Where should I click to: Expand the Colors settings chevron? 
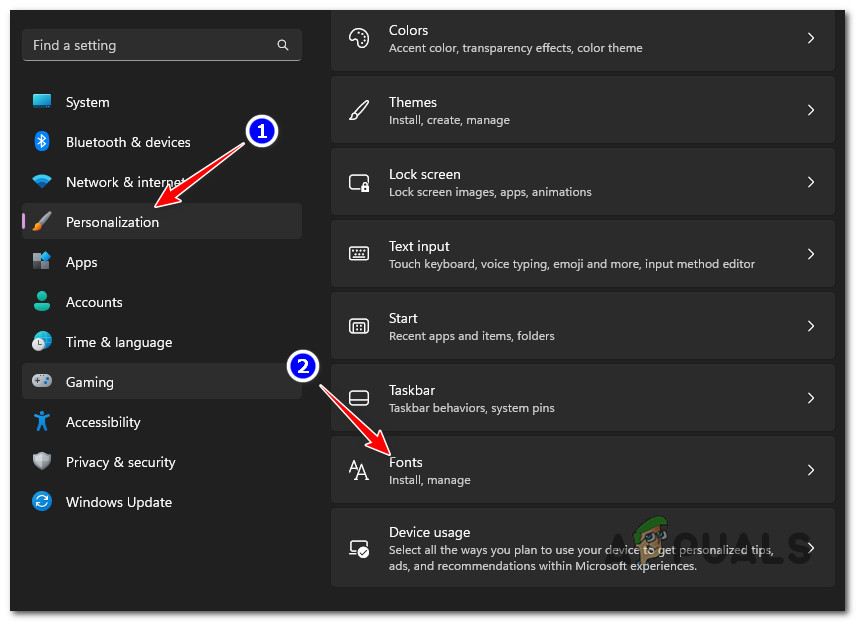click(x=811, y=37)
